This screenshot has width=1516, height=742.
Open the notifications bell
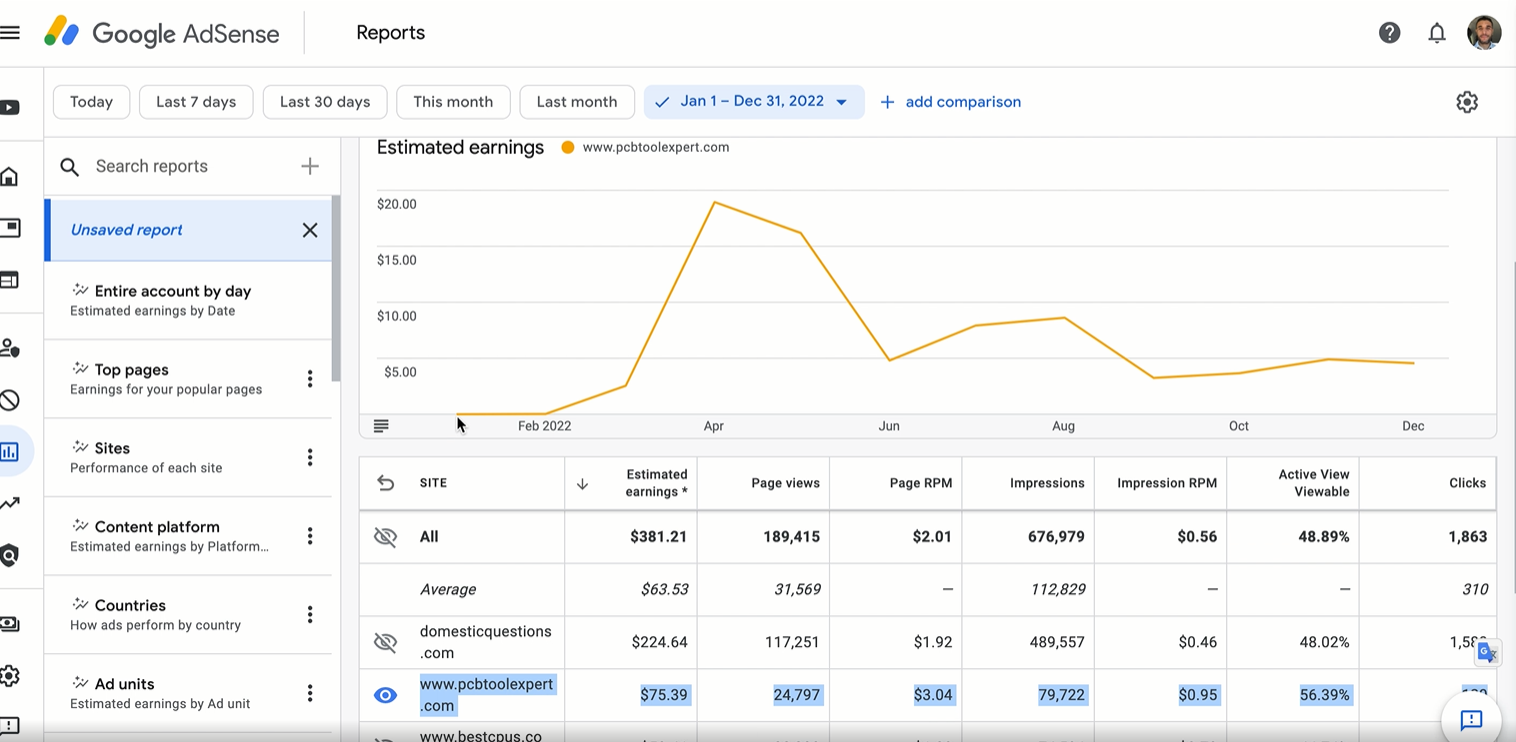(x=1437, y=33)
